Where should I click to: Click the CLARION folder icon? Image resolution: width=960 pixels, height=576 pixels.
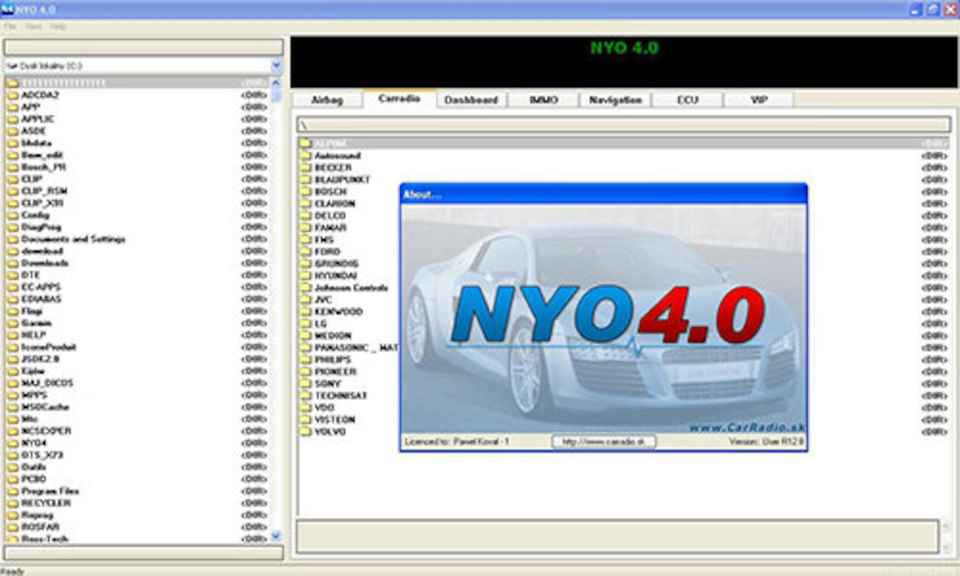point(306,203)
